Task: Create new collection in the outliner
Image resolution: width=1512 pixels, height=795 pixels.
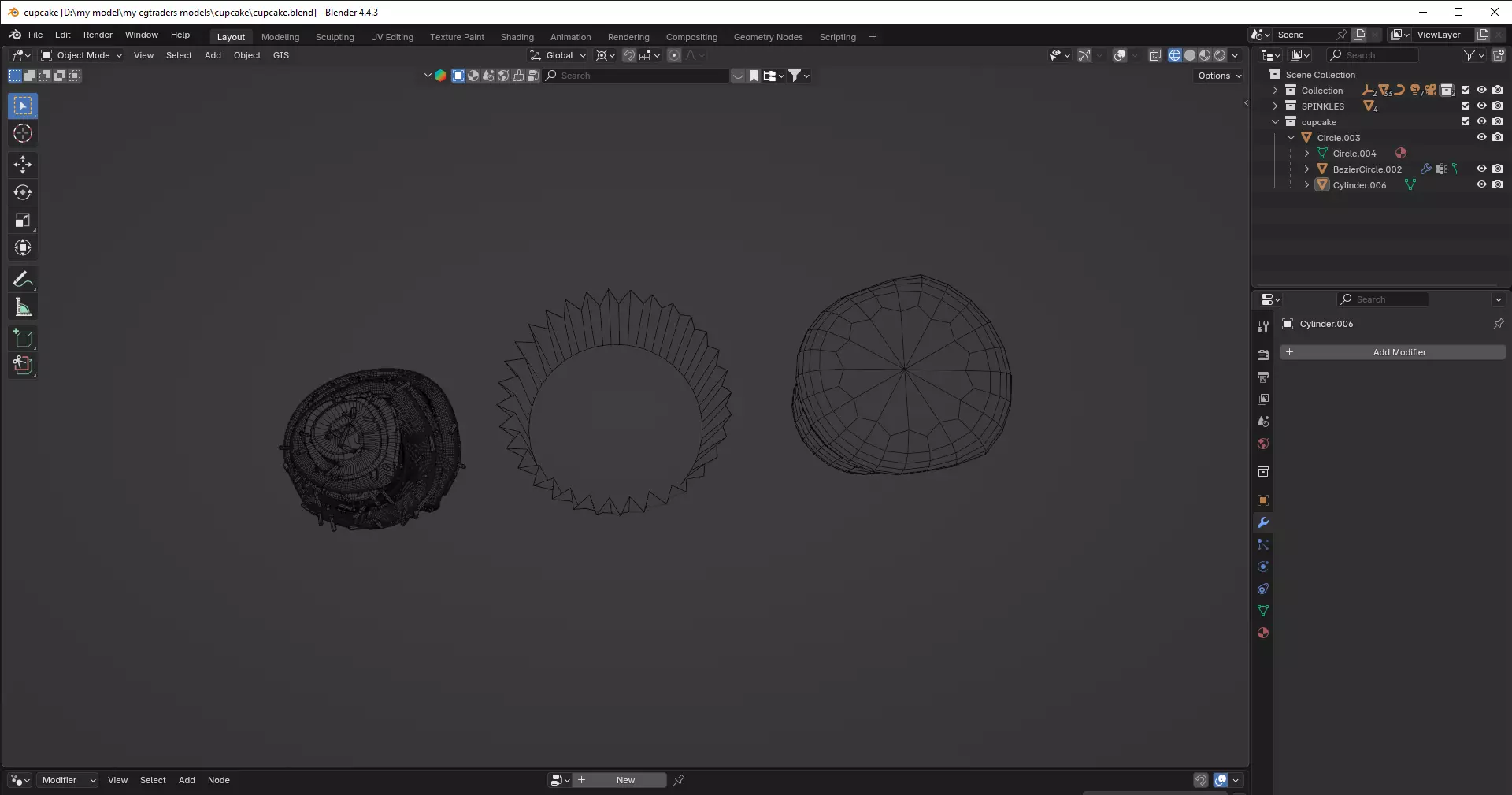Action: tap(1498, 55)
